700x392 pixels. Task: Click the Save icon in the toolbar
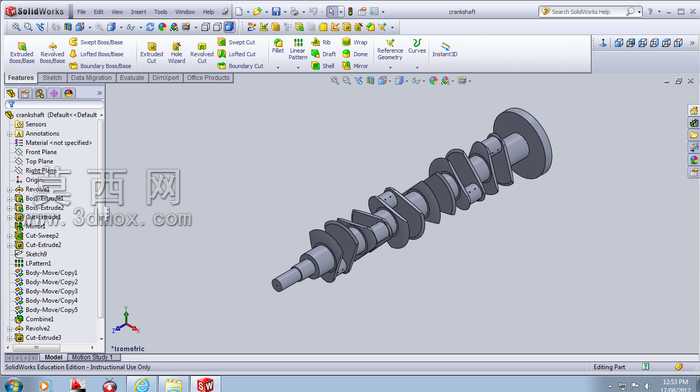click(276, 12)
